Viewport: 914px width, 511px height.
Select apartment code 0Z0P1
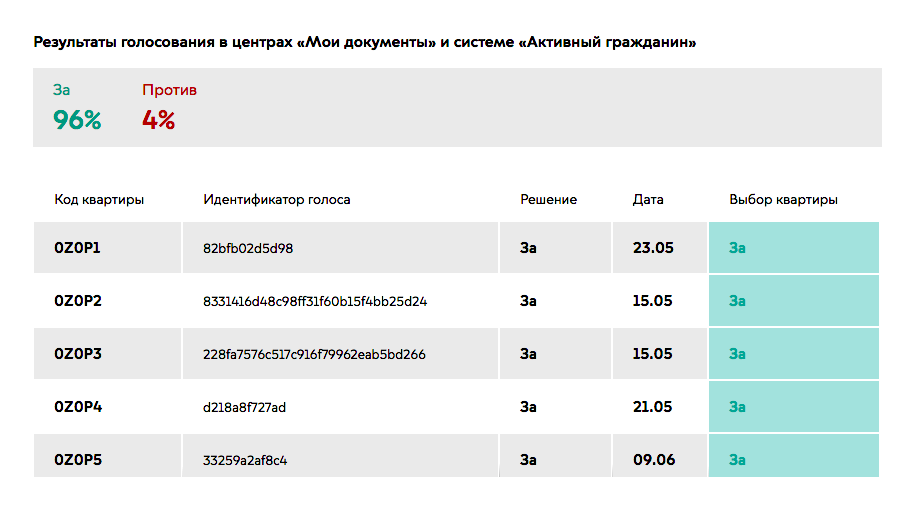(x=78, y=248)
